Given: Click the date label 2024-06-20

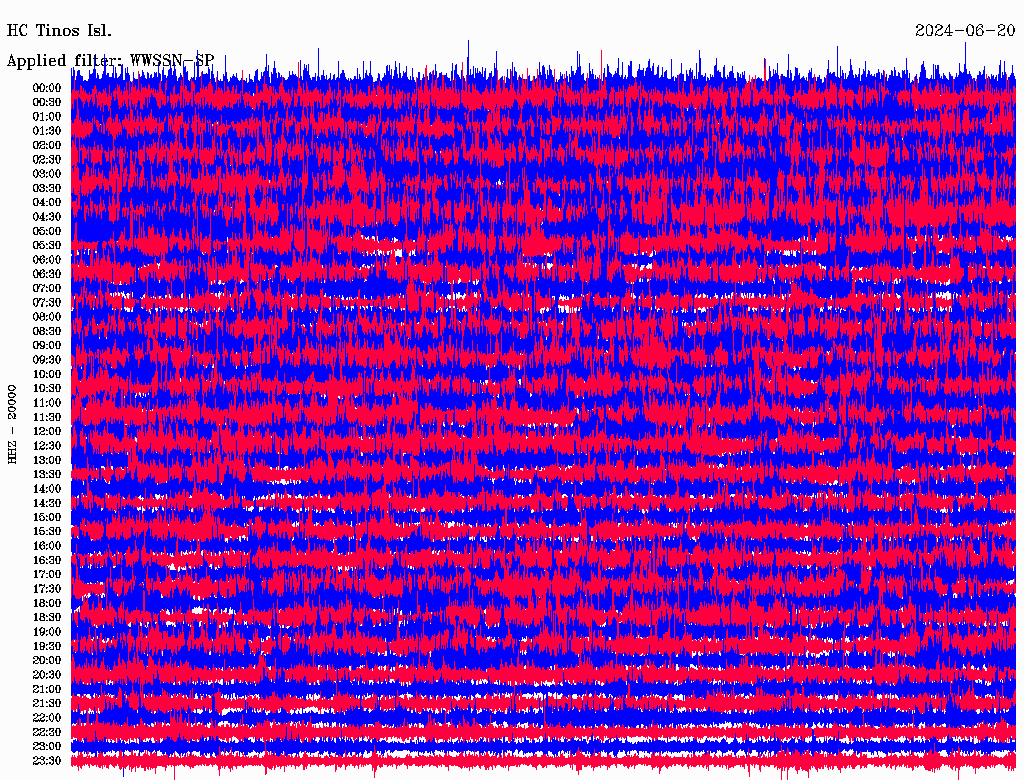Looking at the screenshot, I should pyautogui.click(x=965, y=31).
